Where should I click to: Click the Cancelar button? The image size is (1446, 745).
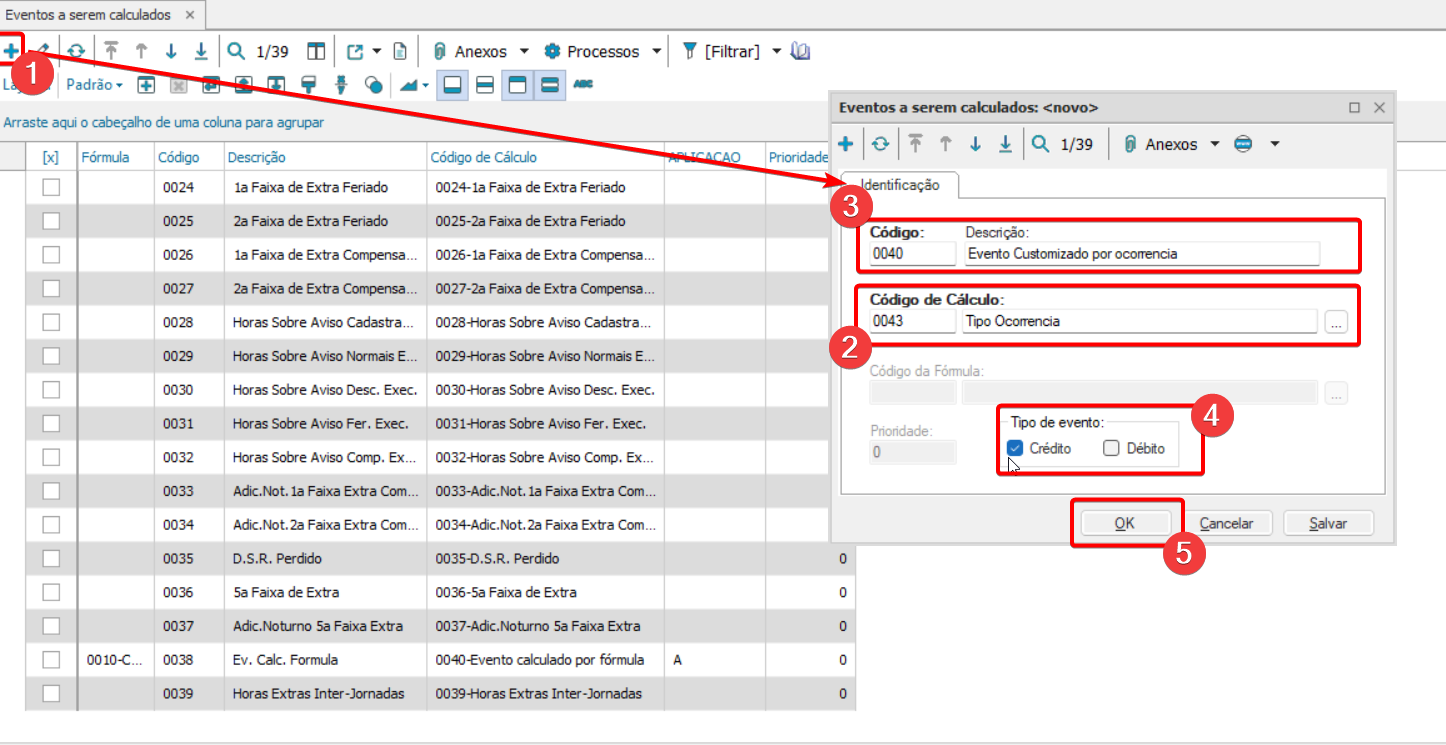tap(1226, 523)
